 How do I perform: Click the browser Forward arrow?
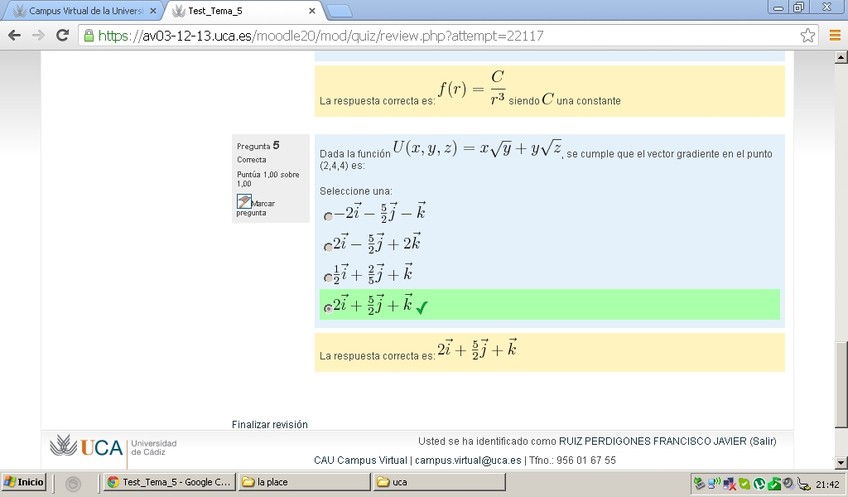point(38,36)
